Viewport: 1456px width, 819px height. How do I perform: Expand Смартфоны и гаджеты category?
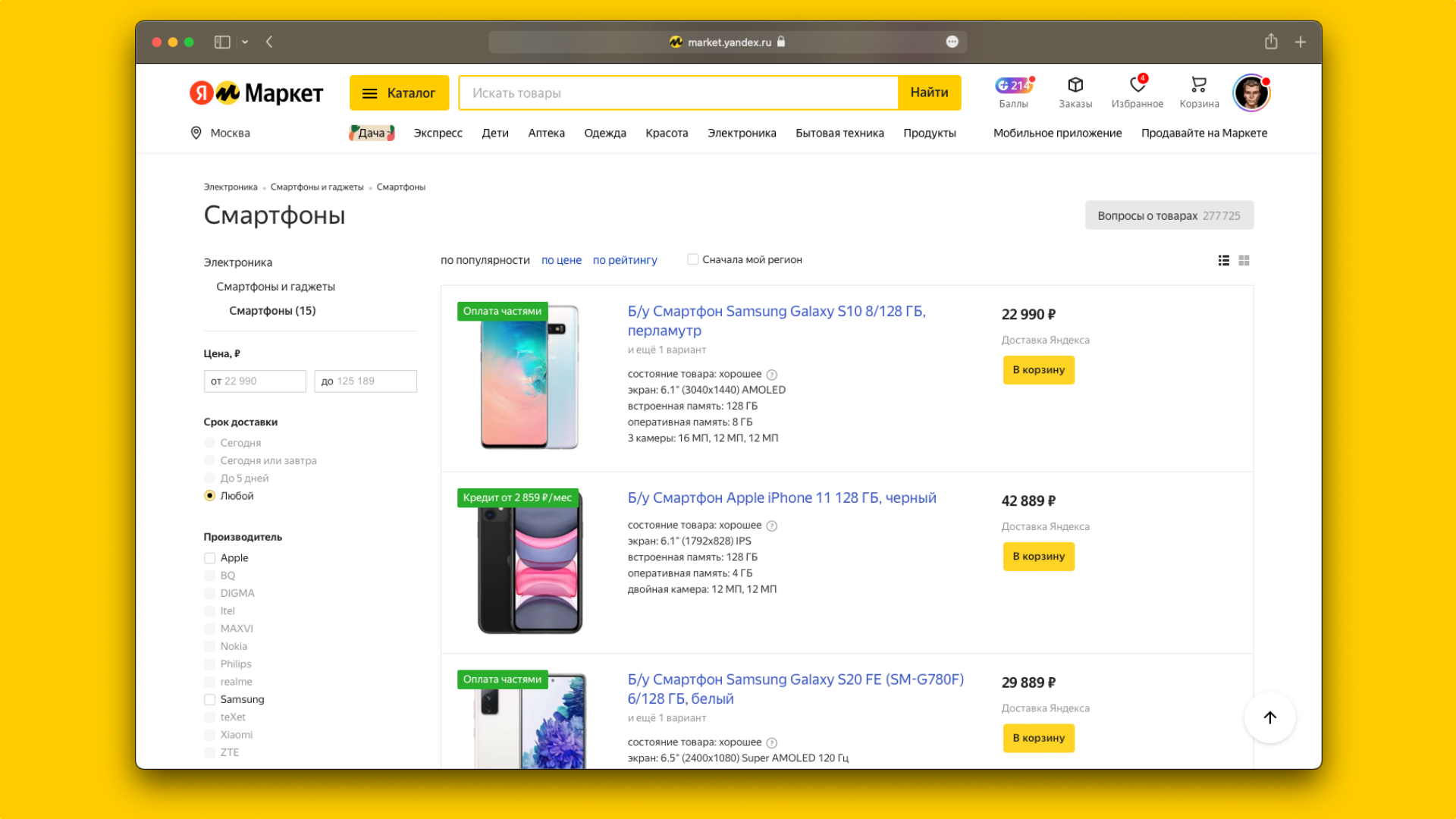276,285
